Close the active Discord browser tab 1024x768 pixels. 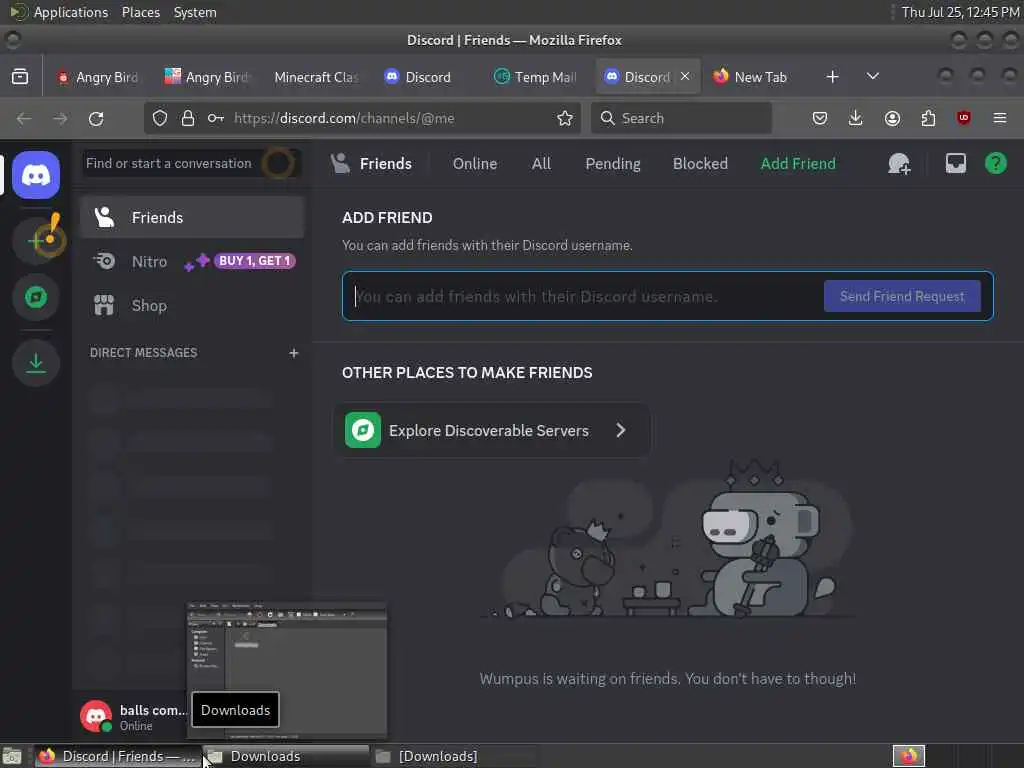(685, 76)
